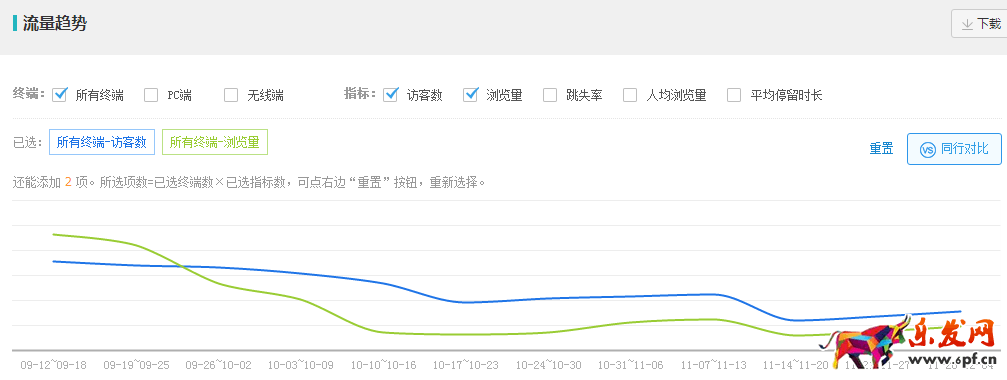Click the 流量趋势 section title

pos(55,24)
